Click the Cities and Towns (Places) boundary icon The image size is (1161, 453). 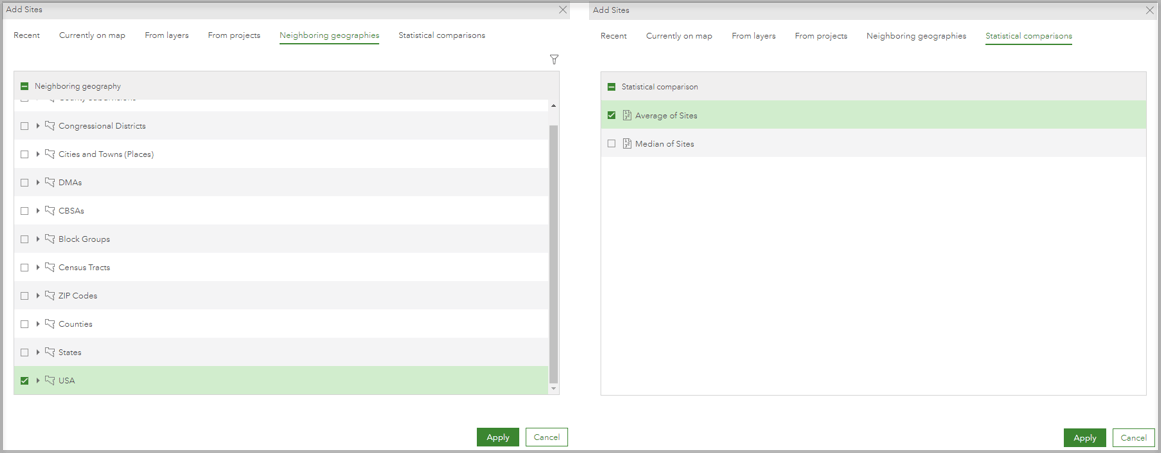point(50,154)
